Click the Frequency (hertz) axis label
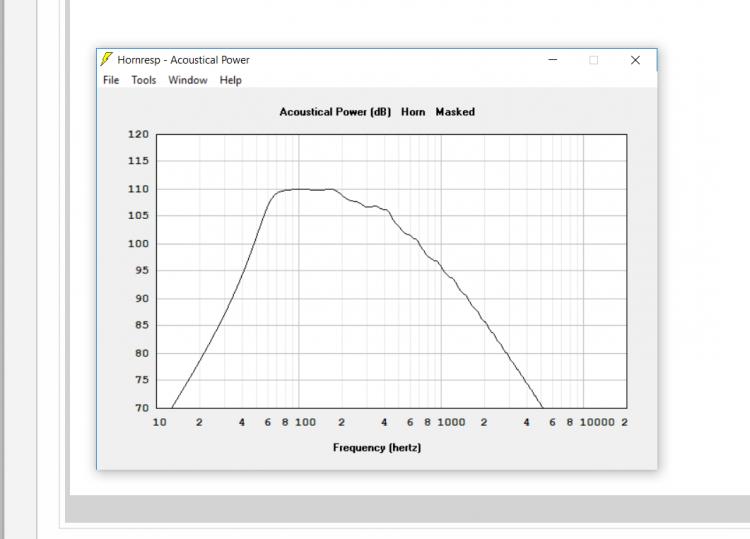 pos(377,448)
